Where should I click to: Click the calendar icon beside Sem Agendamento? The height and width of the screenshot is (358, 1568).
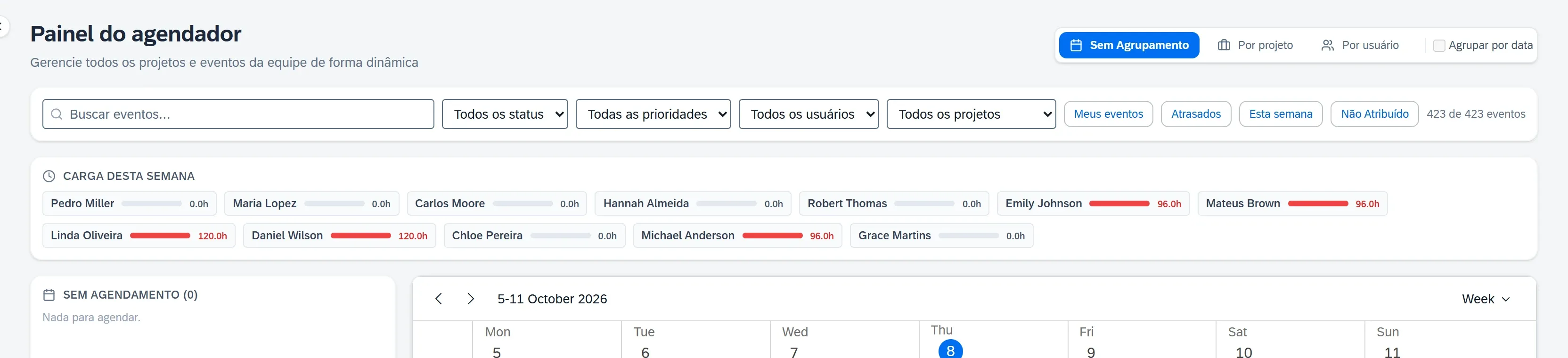click(x=49, y=295)
